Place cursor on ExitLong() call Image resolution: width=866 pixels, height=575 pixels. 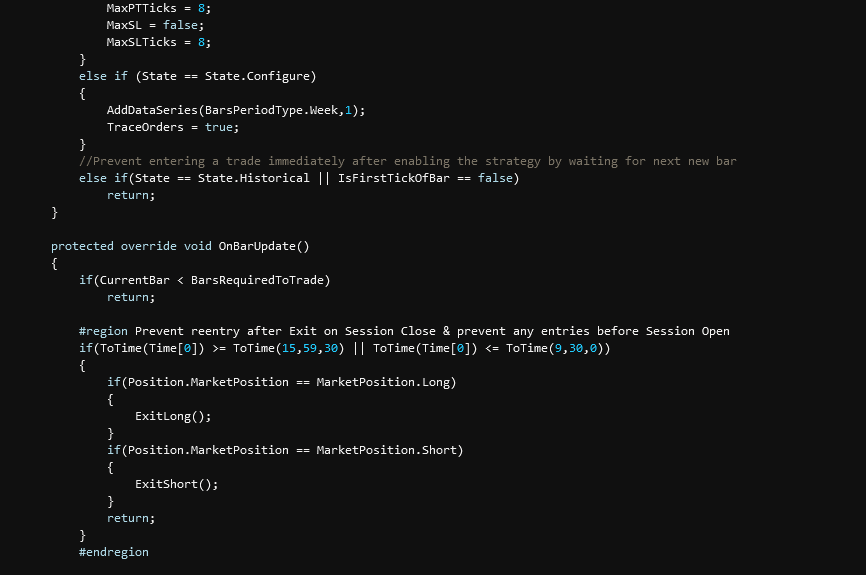tap(172, 416)
